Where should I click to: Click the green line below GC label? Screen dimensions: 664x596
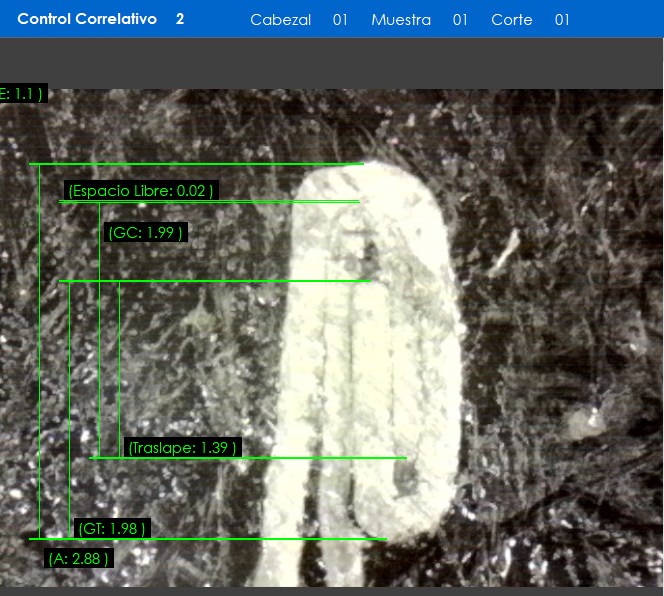tap(214, 281)
